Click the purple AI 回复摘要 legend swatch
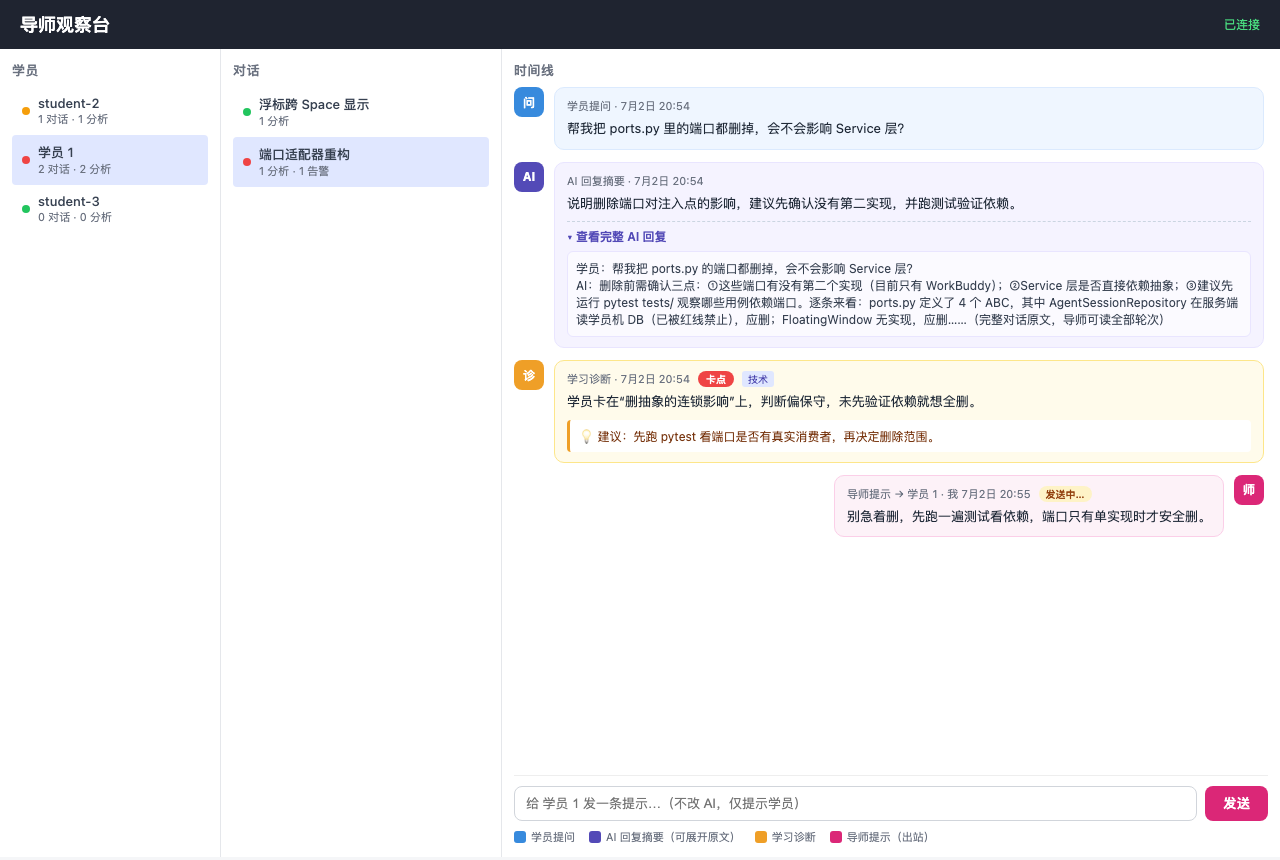 595,837
